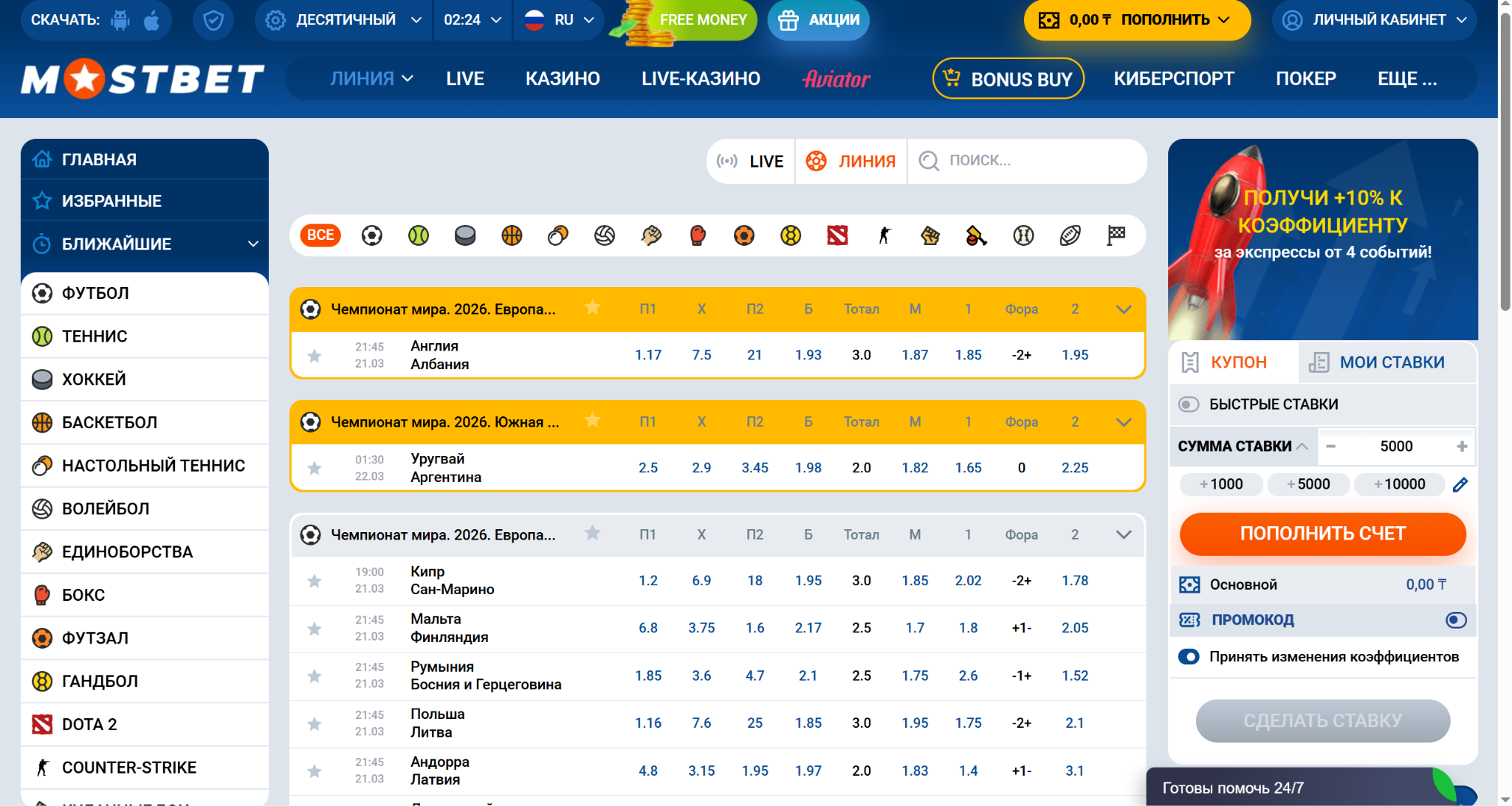
Task: Toggle the Промокод switch
Action: (1456, 620)
